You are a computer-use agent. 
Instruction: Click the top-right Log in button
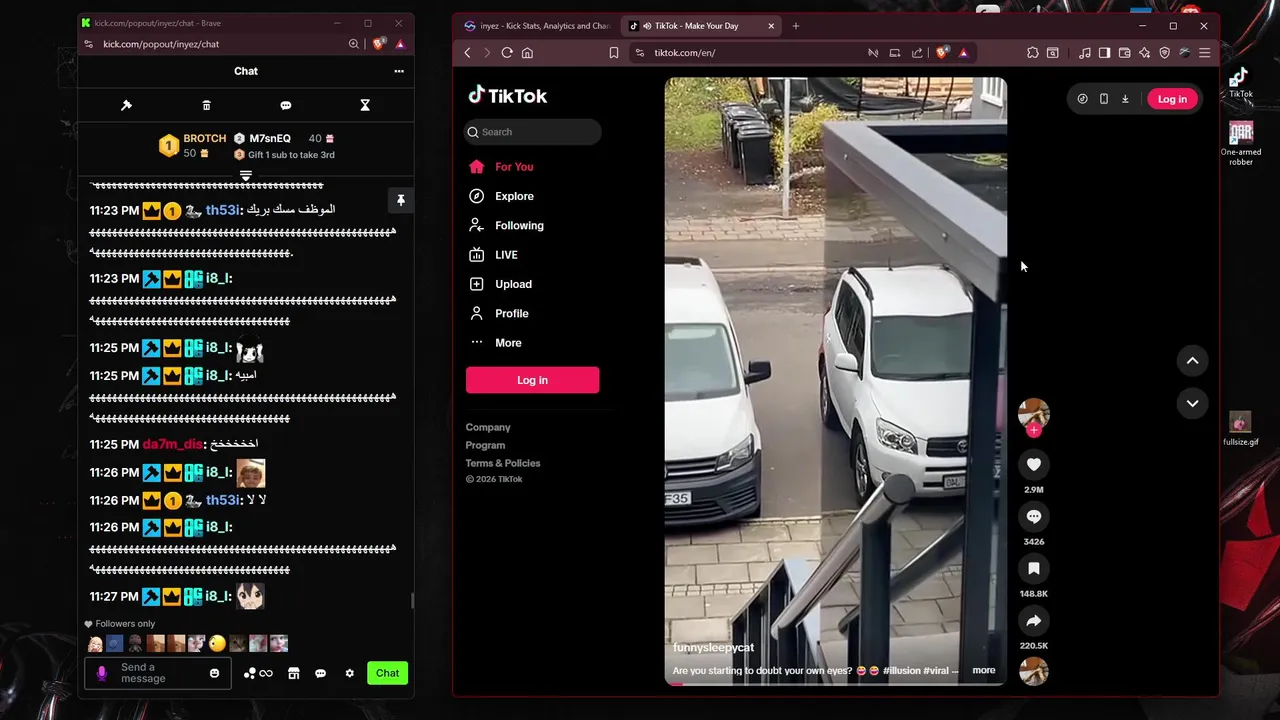click(x=1172, y=99)
